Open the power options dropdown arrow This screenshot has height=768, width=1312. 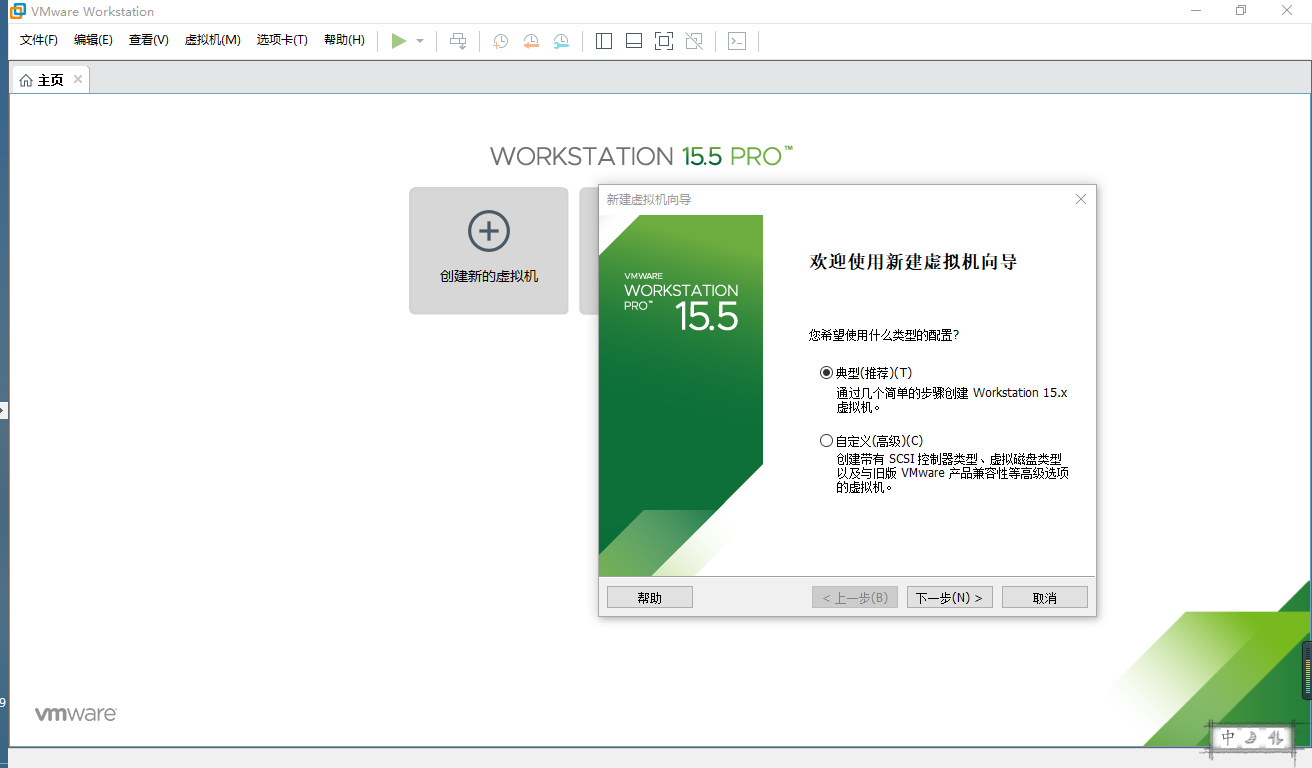pos(420,41)
